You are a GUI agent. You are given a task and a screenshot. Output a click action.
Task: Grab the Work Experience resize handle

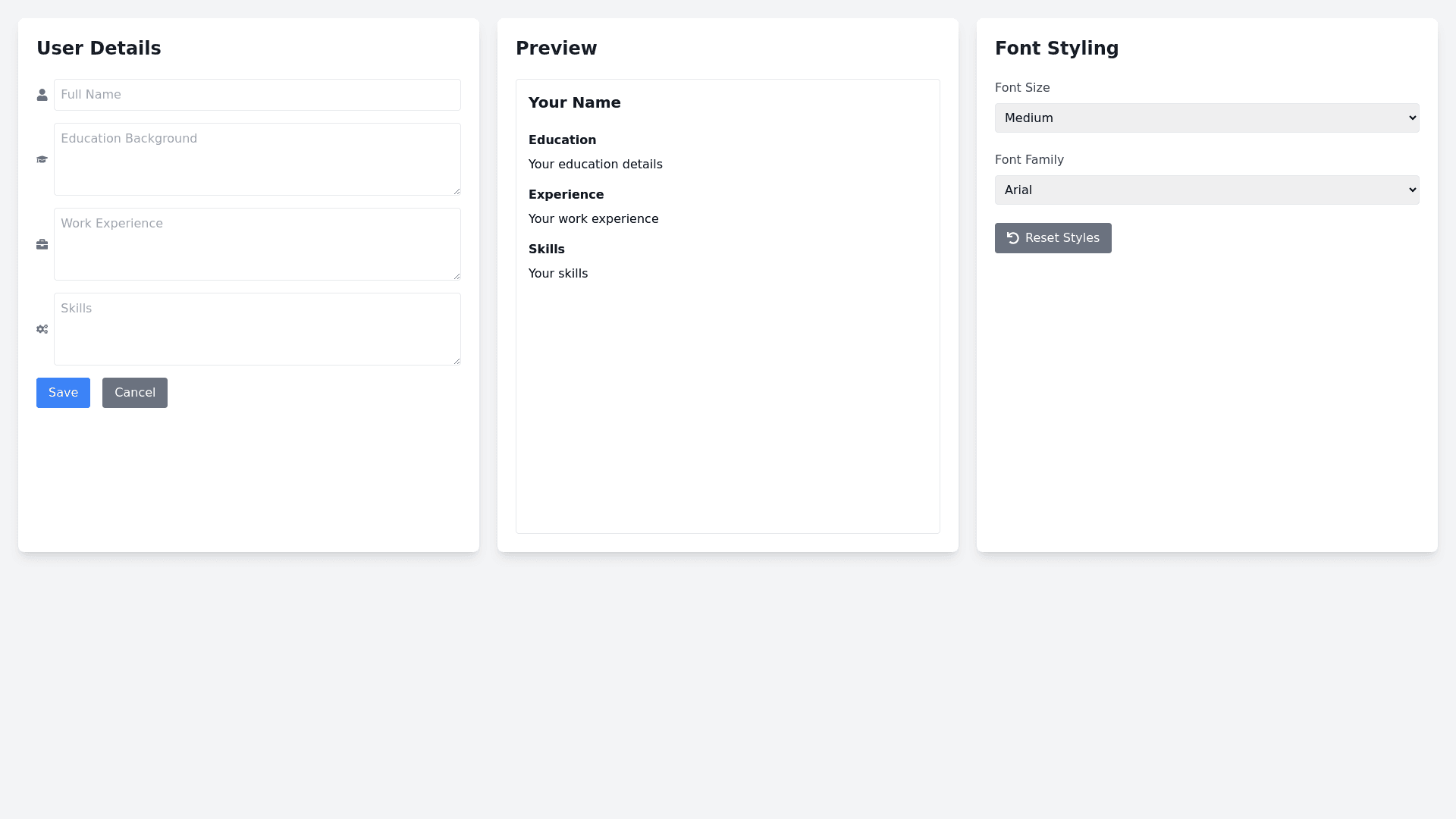[457, 276]
